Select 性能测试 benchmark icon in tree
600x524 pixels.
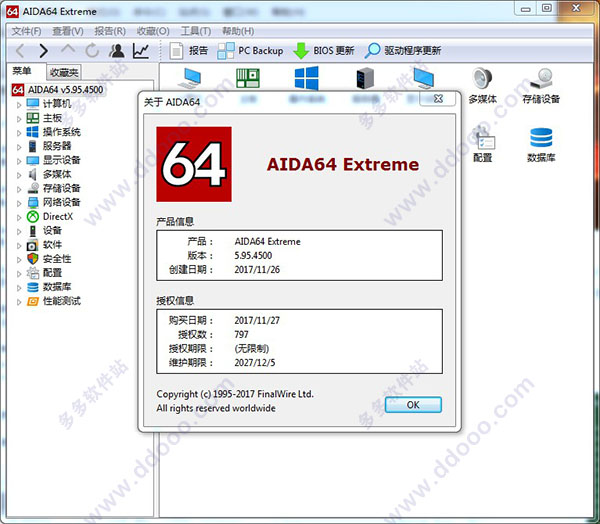point(33,301)
